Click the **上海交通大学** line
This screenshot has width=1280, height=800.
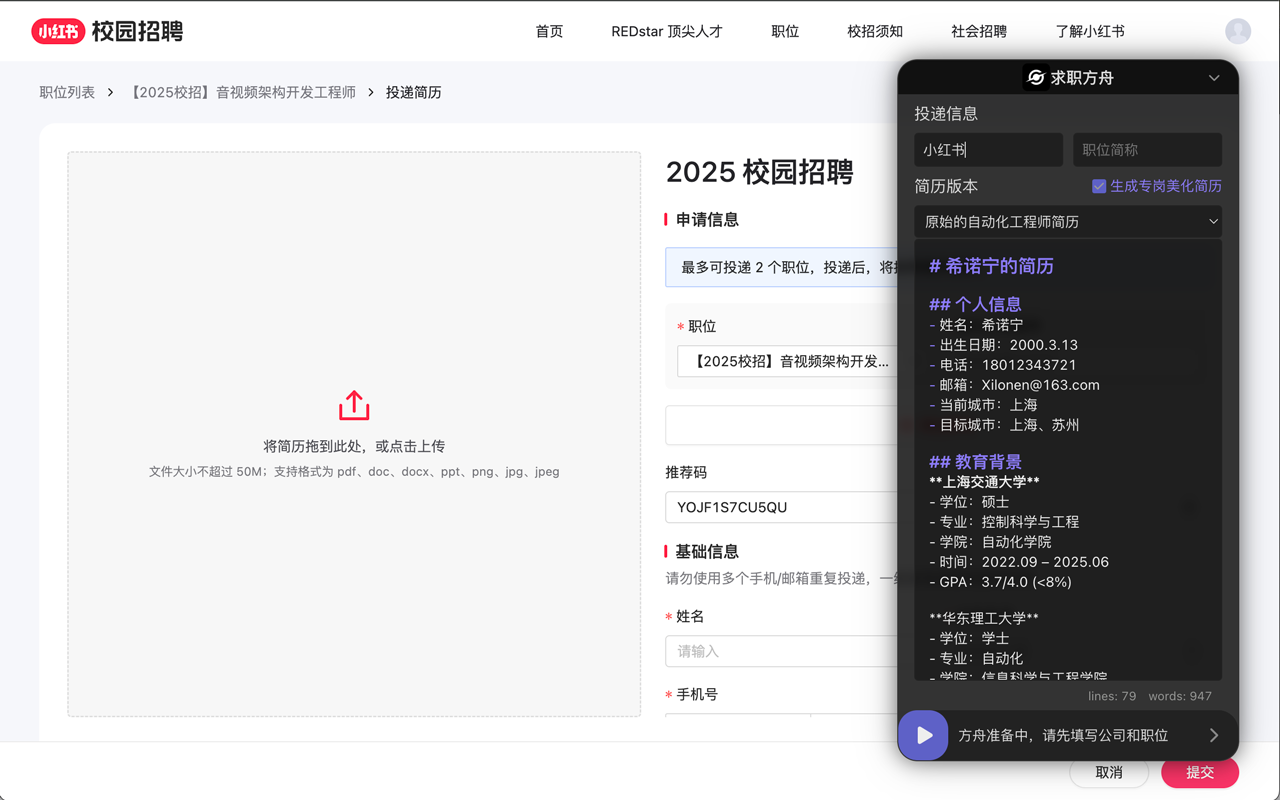[984, 482]
